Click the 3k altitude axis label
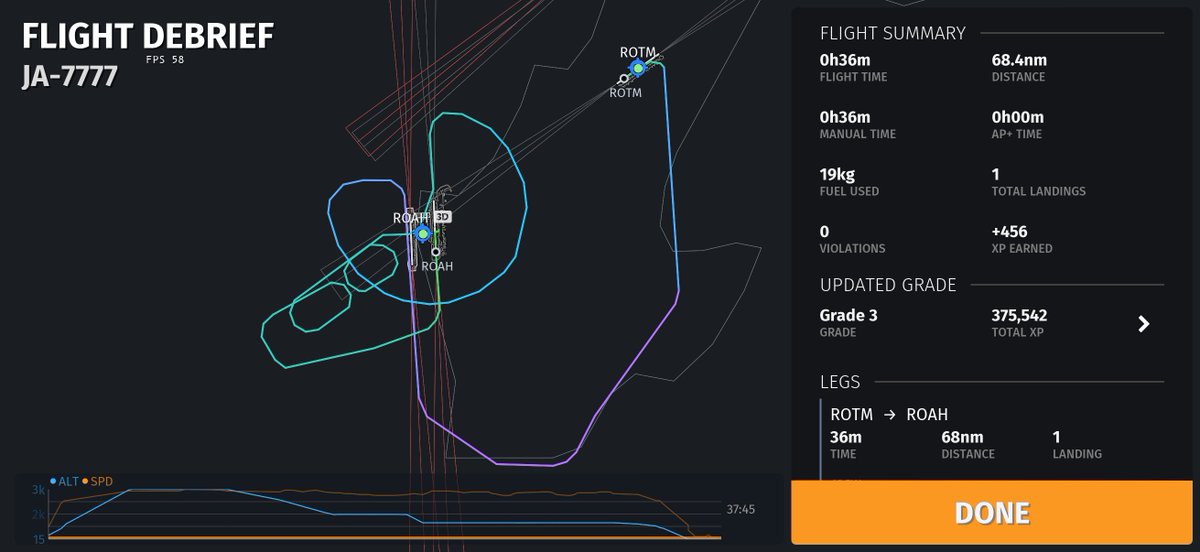The image size is (1200, 552). tap(38, 490)
